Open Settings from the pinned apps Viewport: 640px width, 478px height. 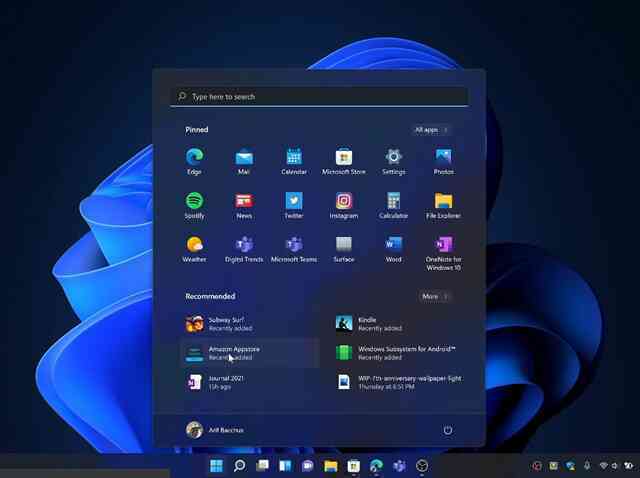click(393, 162)
